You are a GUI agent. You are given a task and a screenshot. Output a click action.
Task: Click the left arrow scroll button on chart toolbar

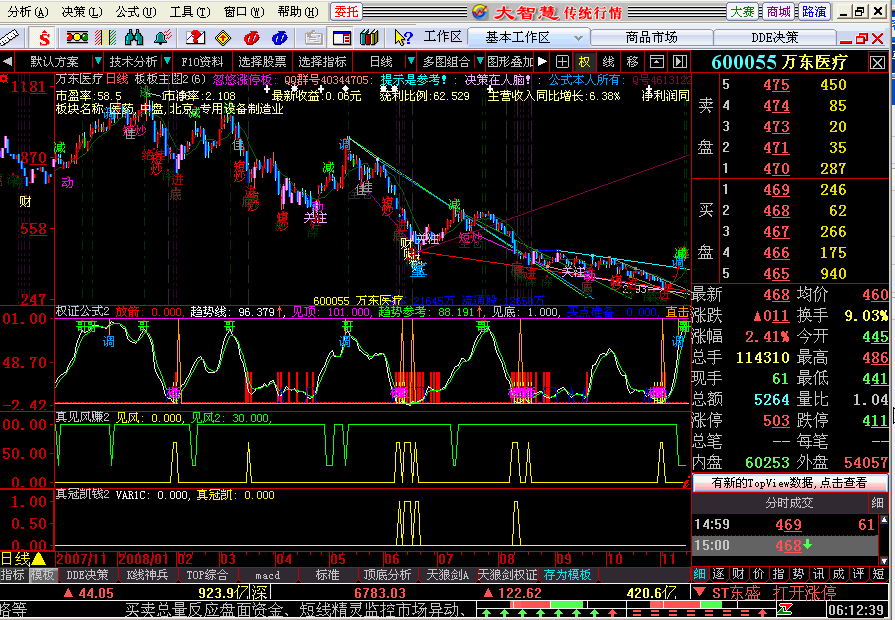click(7, 61)
